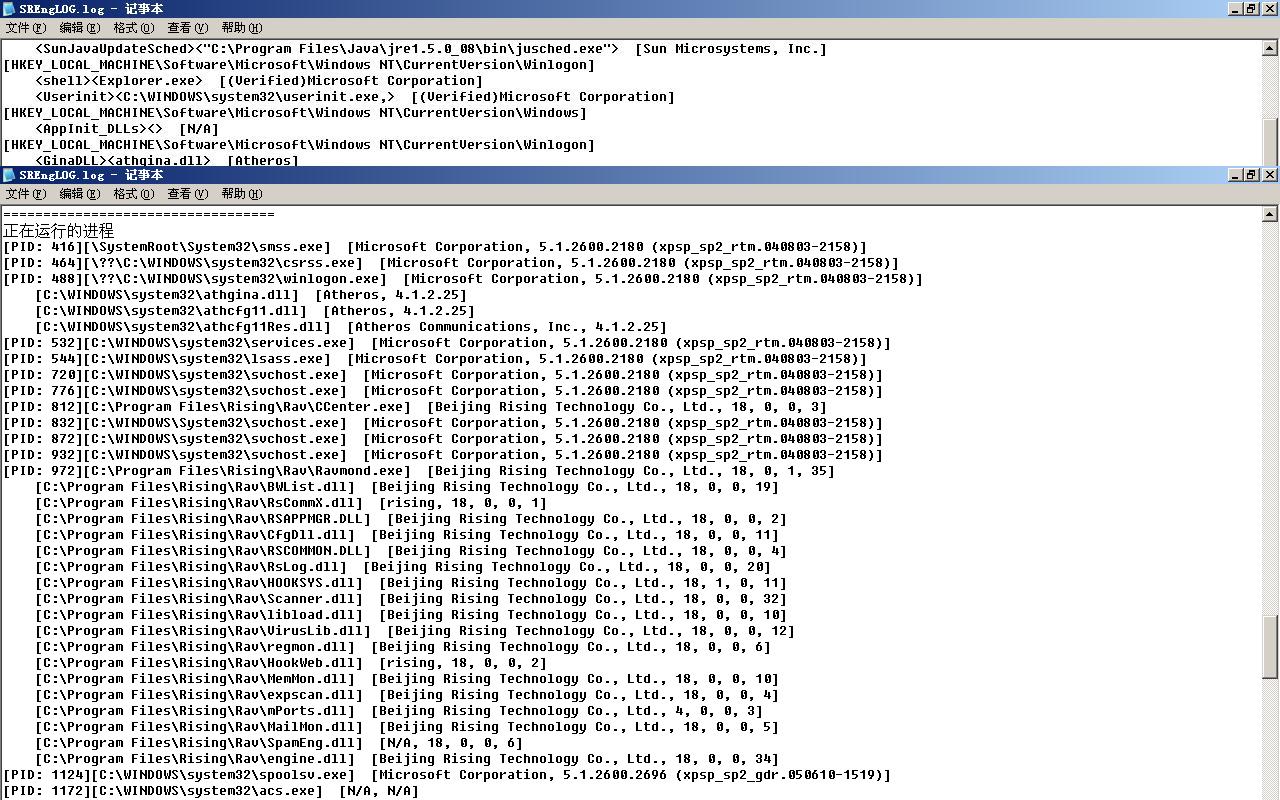This screenshot has width=1280, height=800.
Task: Click the PID 872 svchost.exe line
Action: (x=443, y=439)
